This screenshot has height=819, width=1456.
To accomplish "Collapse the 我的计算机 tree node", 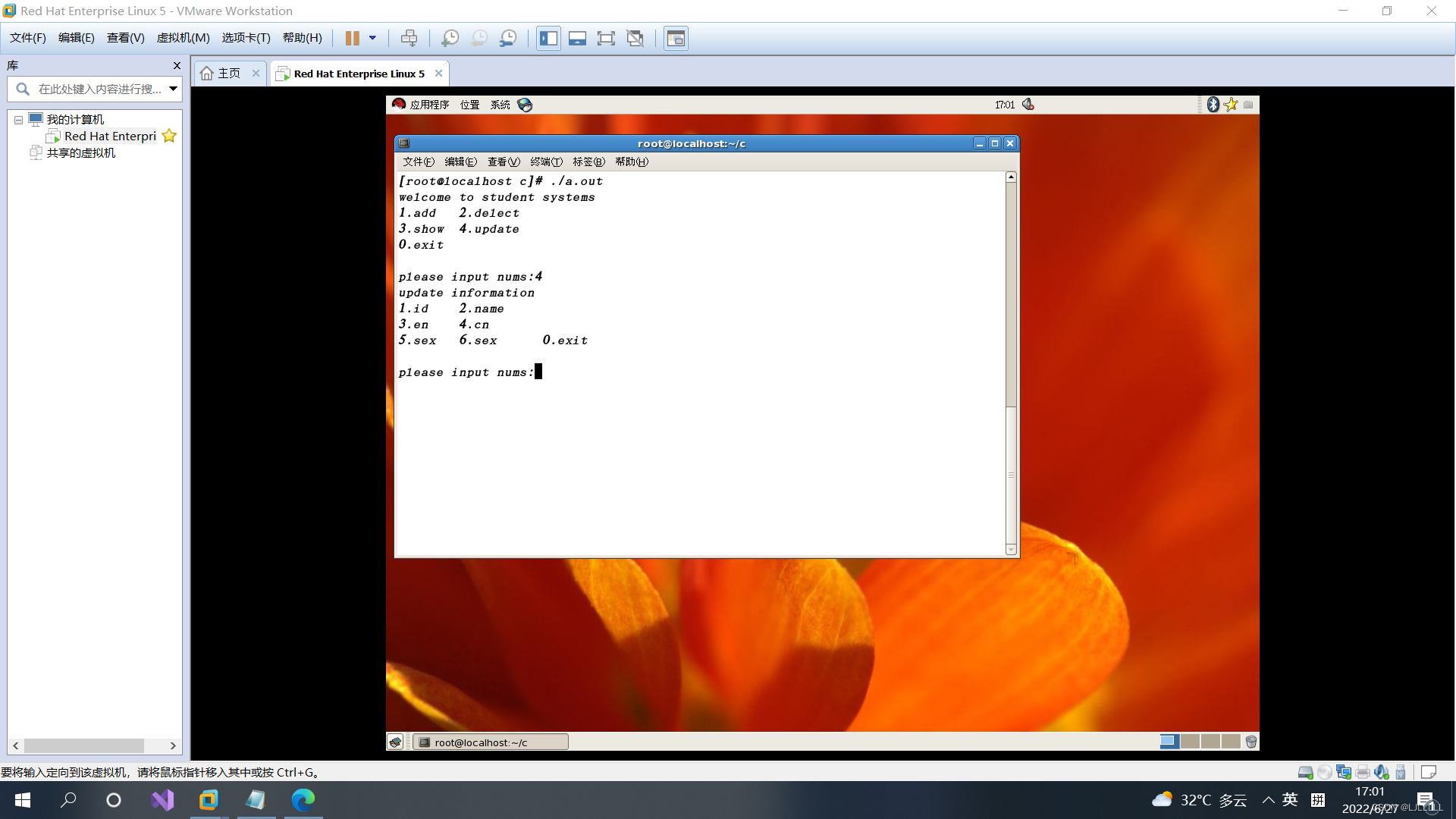I will (x=18, y=120).
